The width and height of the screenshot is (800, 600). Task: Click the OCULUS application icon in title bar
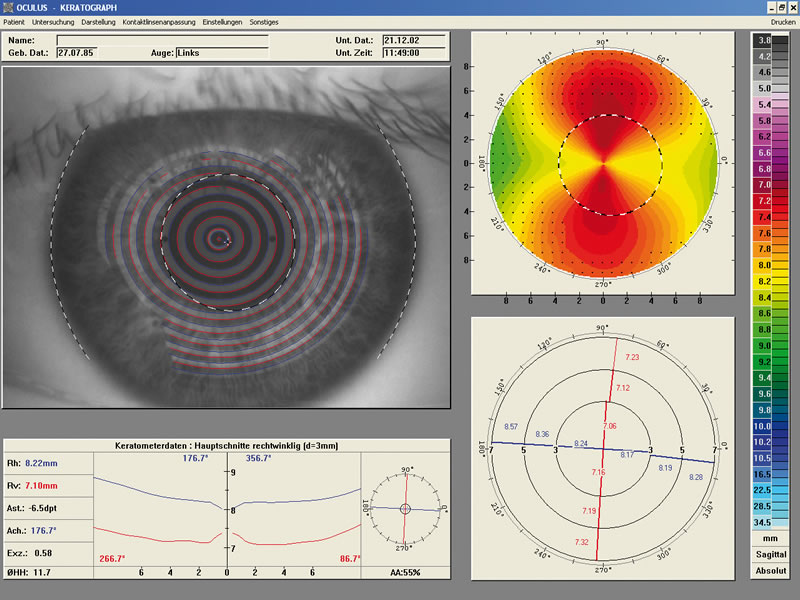(x=8, y=7)
